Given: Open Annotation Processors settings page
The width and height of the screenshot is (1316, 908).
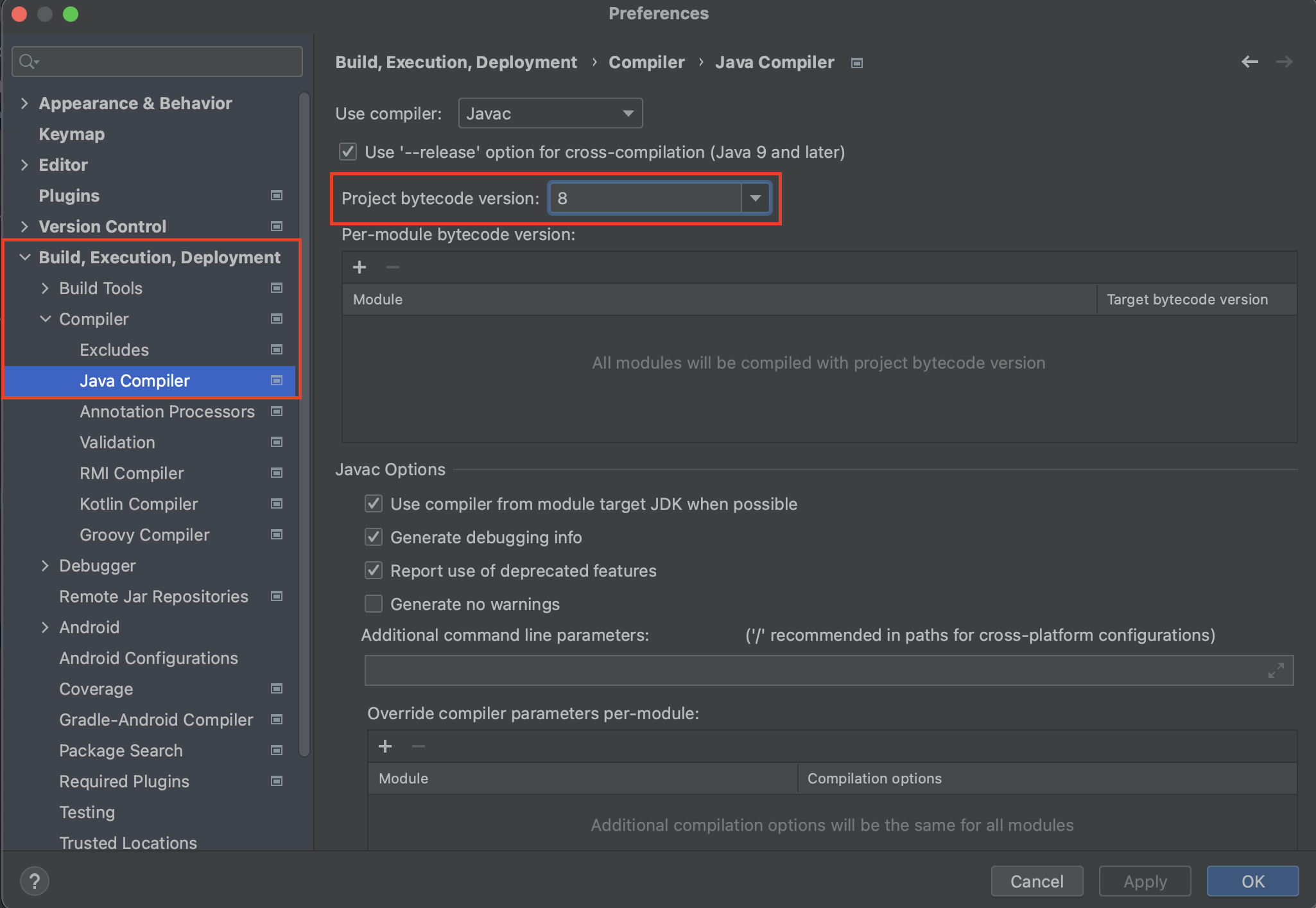Looking at the screenshot, I should tap(167, 412).
